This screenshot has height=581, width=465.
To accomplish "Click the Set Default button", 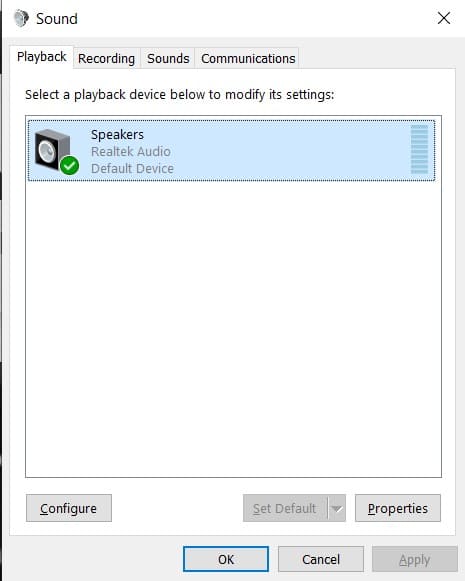I will (x=285, y=508).
